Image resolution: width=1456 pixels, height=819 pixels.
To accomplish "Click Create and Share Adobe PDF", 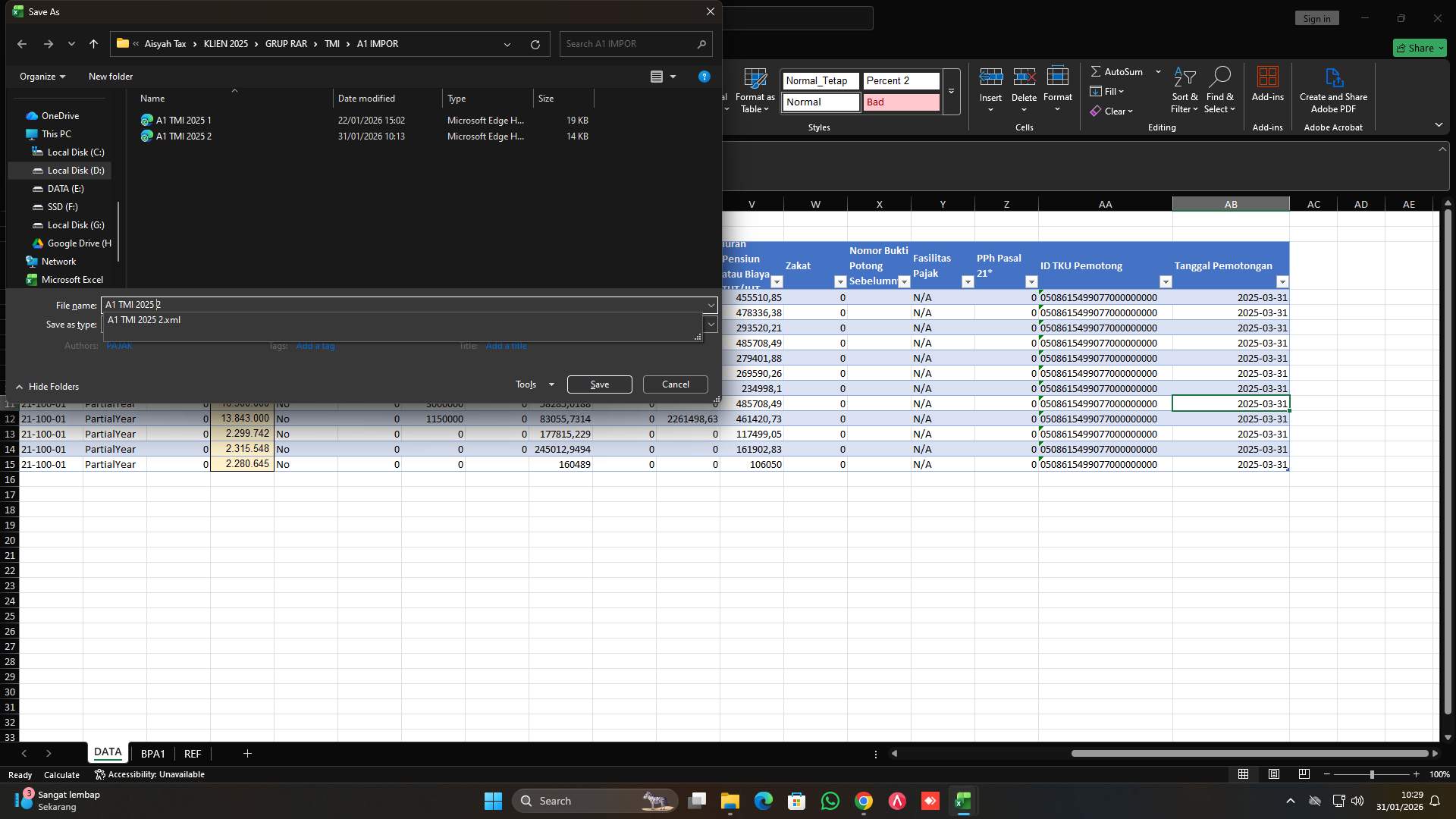I will pyautogui.click(x=1333, y=89).
